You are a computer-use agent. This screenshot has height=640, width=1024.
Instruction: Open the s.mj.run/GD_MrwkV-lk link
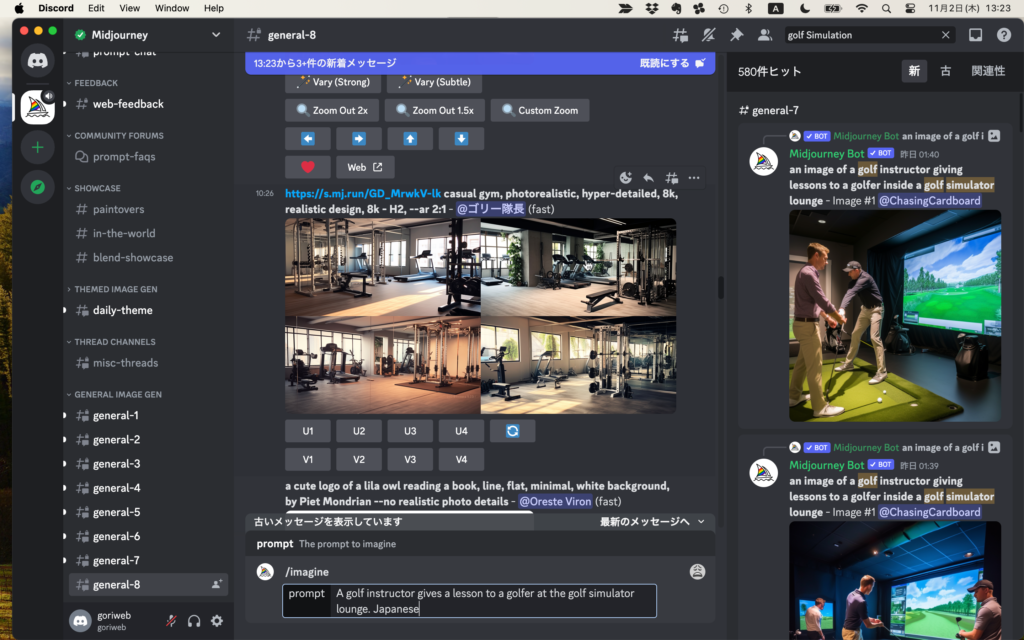(x=363, y=194)
